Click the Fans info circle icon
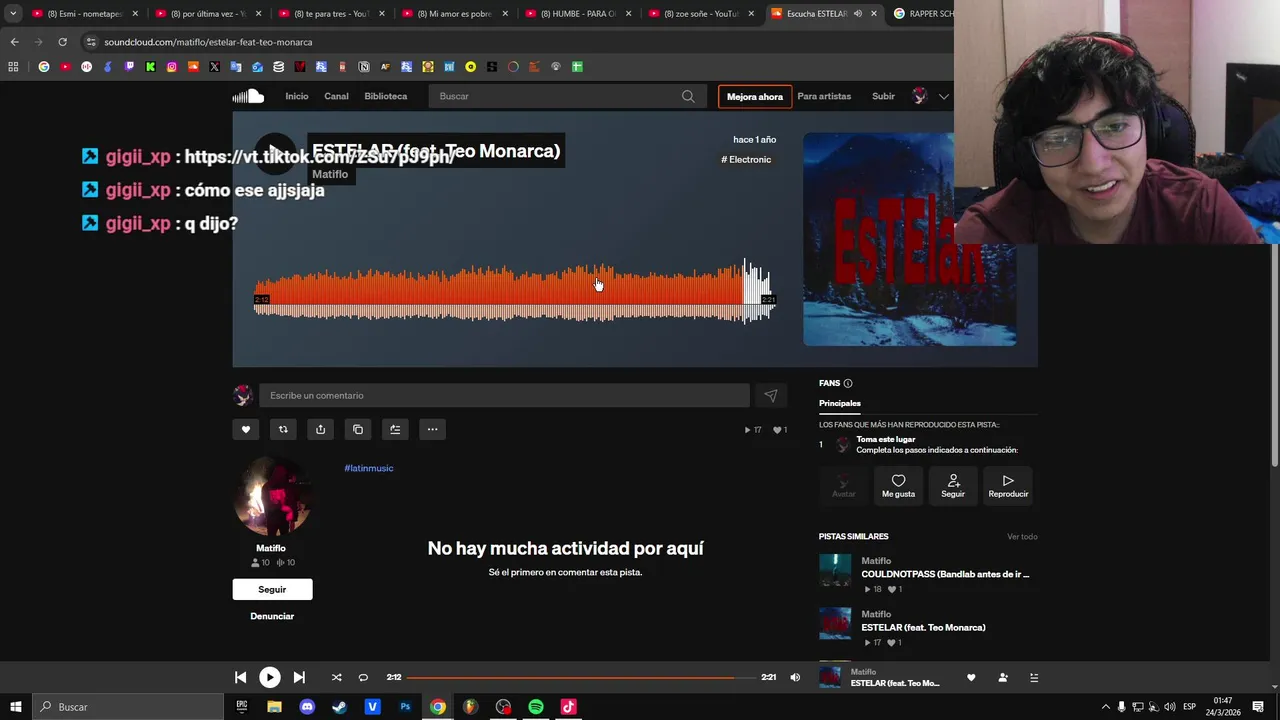1280x720 pixels. [x=848, y=383]
